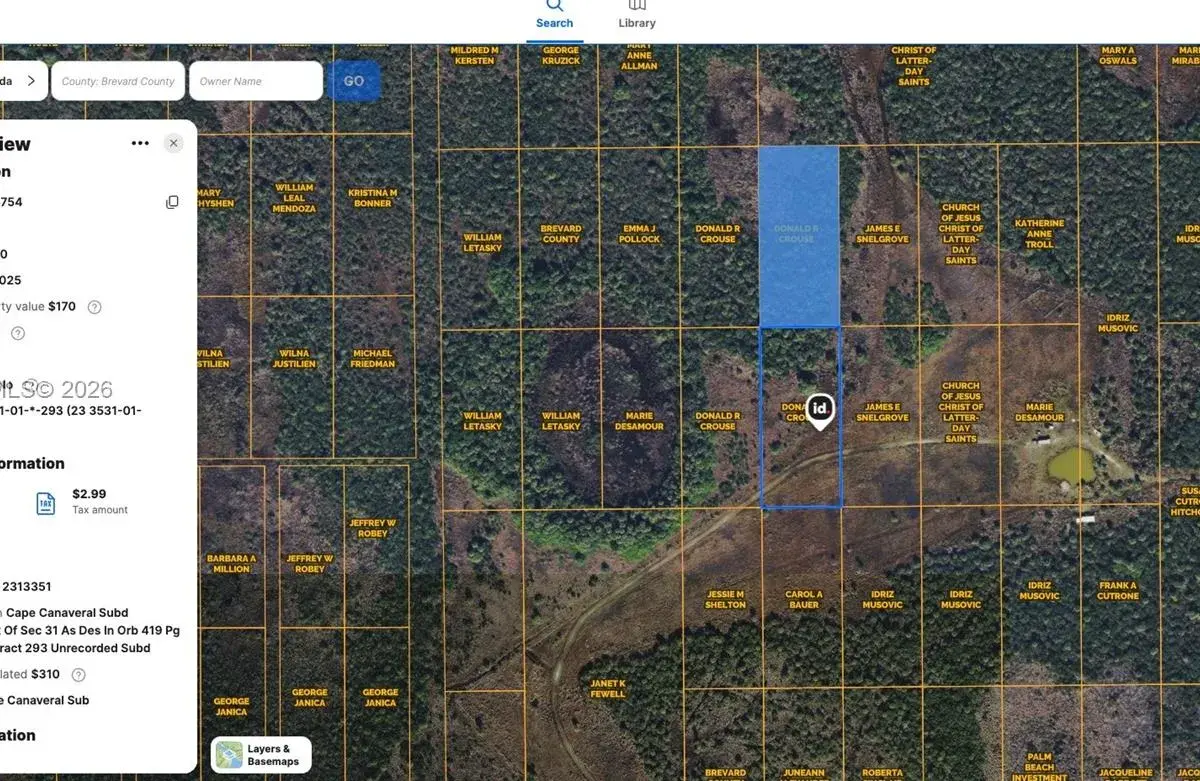Click the Mary Anne Allman parcel
The width and height of the screenshot is (1200, 781).
point(639,55)
